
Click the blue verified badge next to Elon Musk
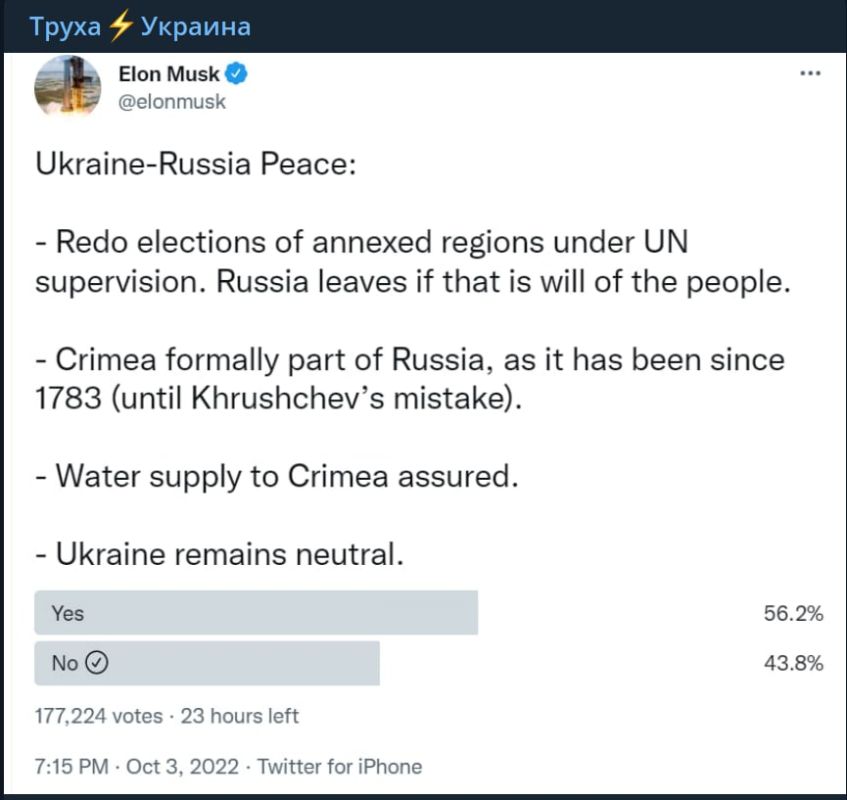233,73
